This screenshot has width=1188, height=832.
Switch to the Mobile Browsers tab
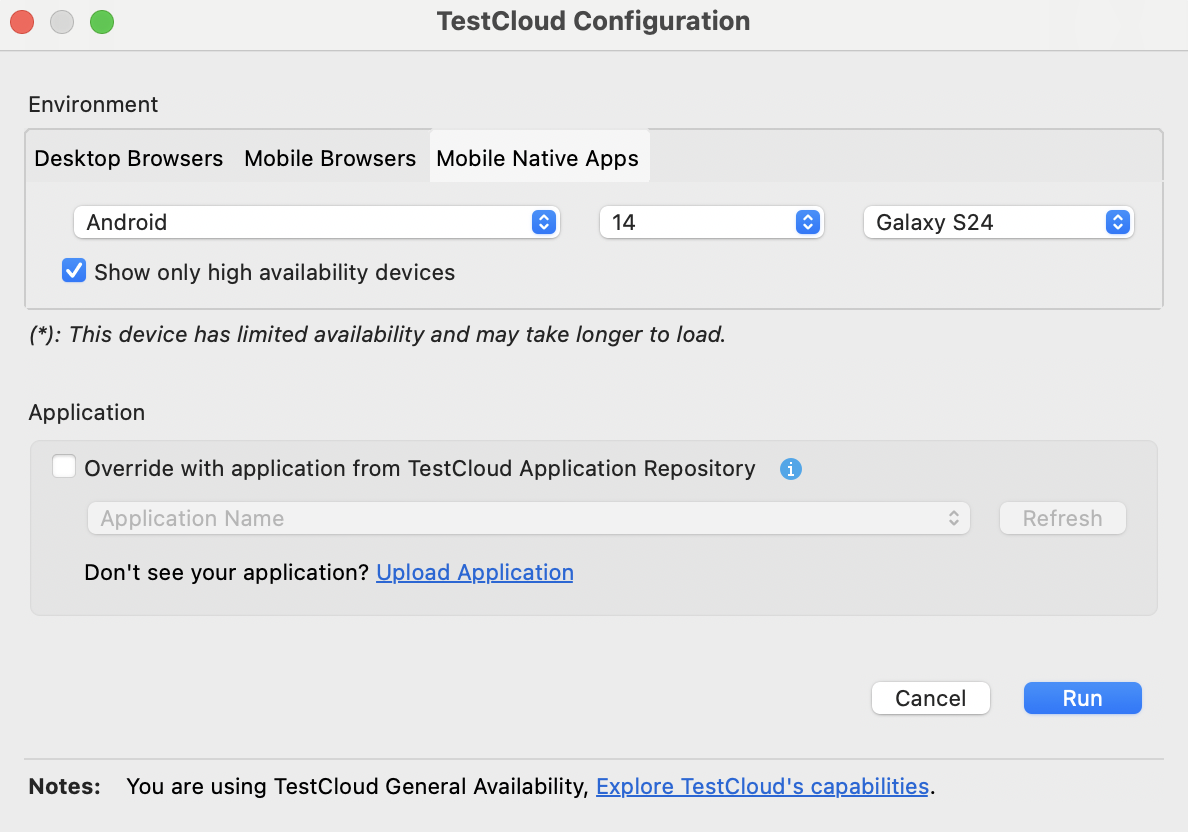[330, 159]
